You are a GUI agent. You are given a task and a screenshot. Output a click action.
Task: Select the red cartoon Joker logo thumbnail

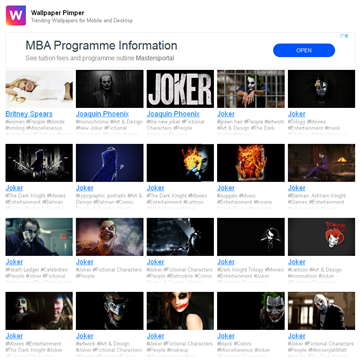click(321, 237)
